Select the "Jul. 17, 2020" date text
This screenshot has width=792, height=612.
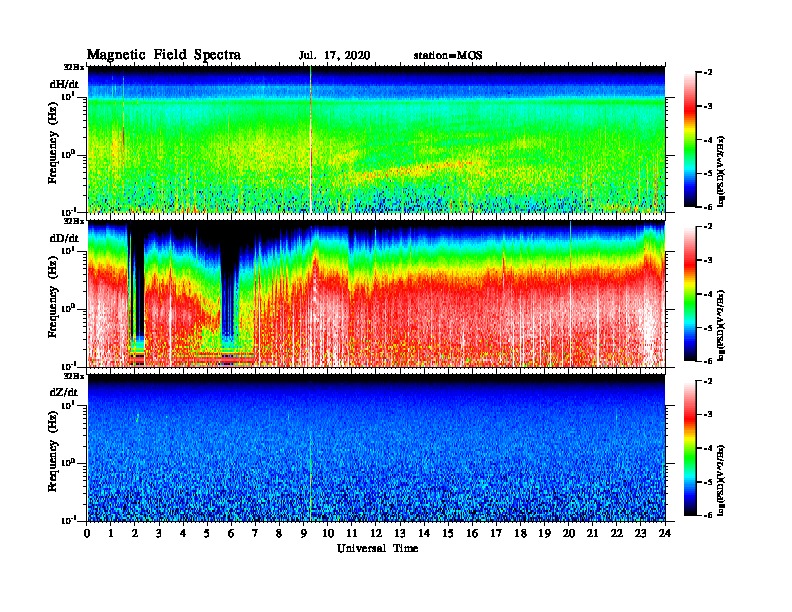point(334,56)
